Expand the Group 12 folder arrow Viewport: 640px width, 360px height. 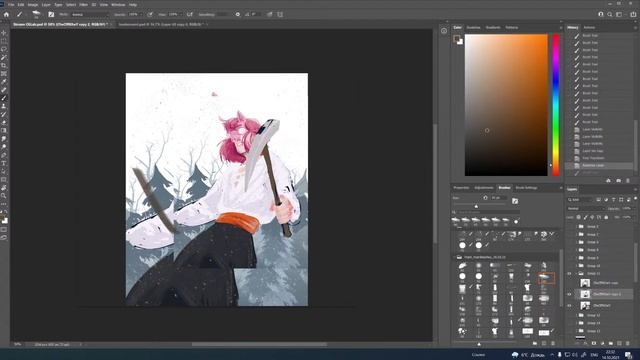pyautogui.click(x=576, y=316)
